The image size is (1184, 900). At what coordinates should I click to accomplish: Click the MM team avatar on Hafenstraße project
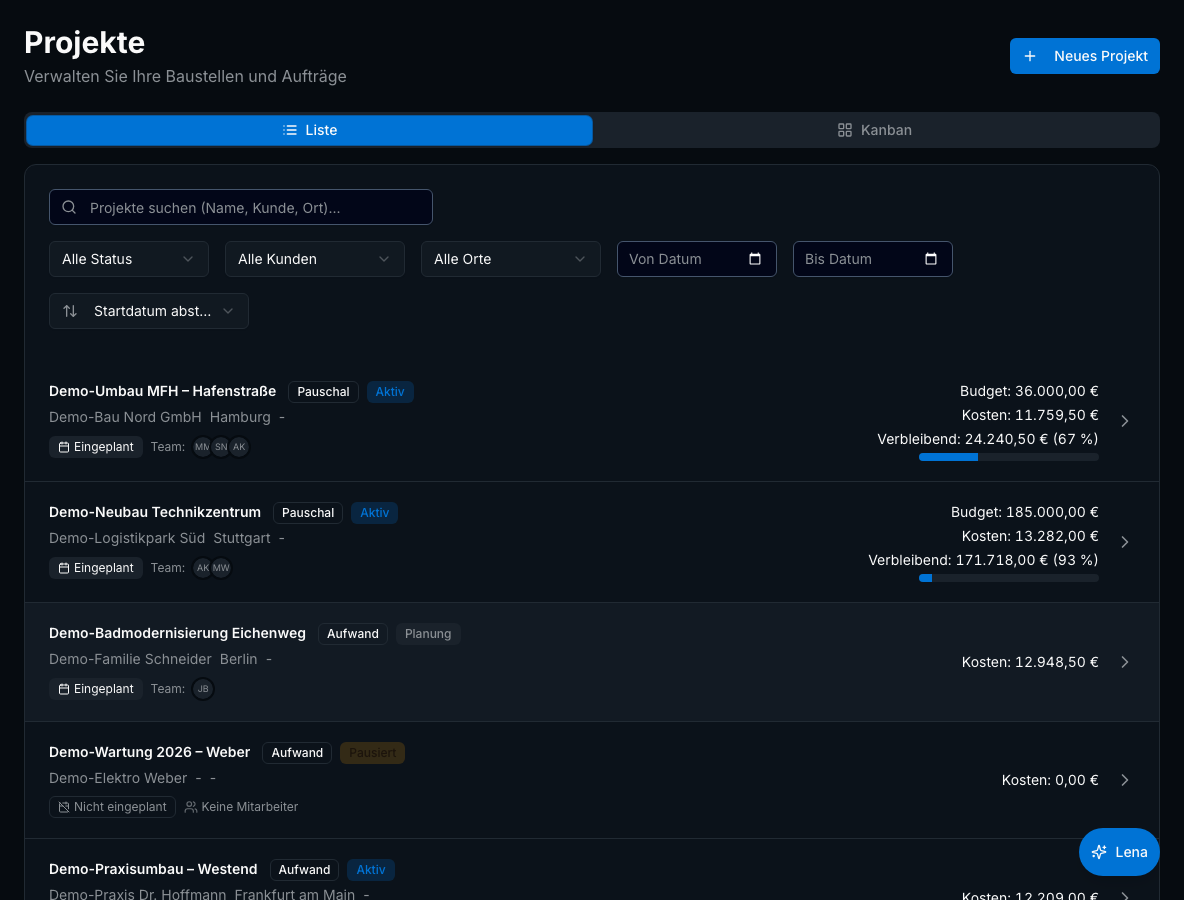tap(202, 447)
